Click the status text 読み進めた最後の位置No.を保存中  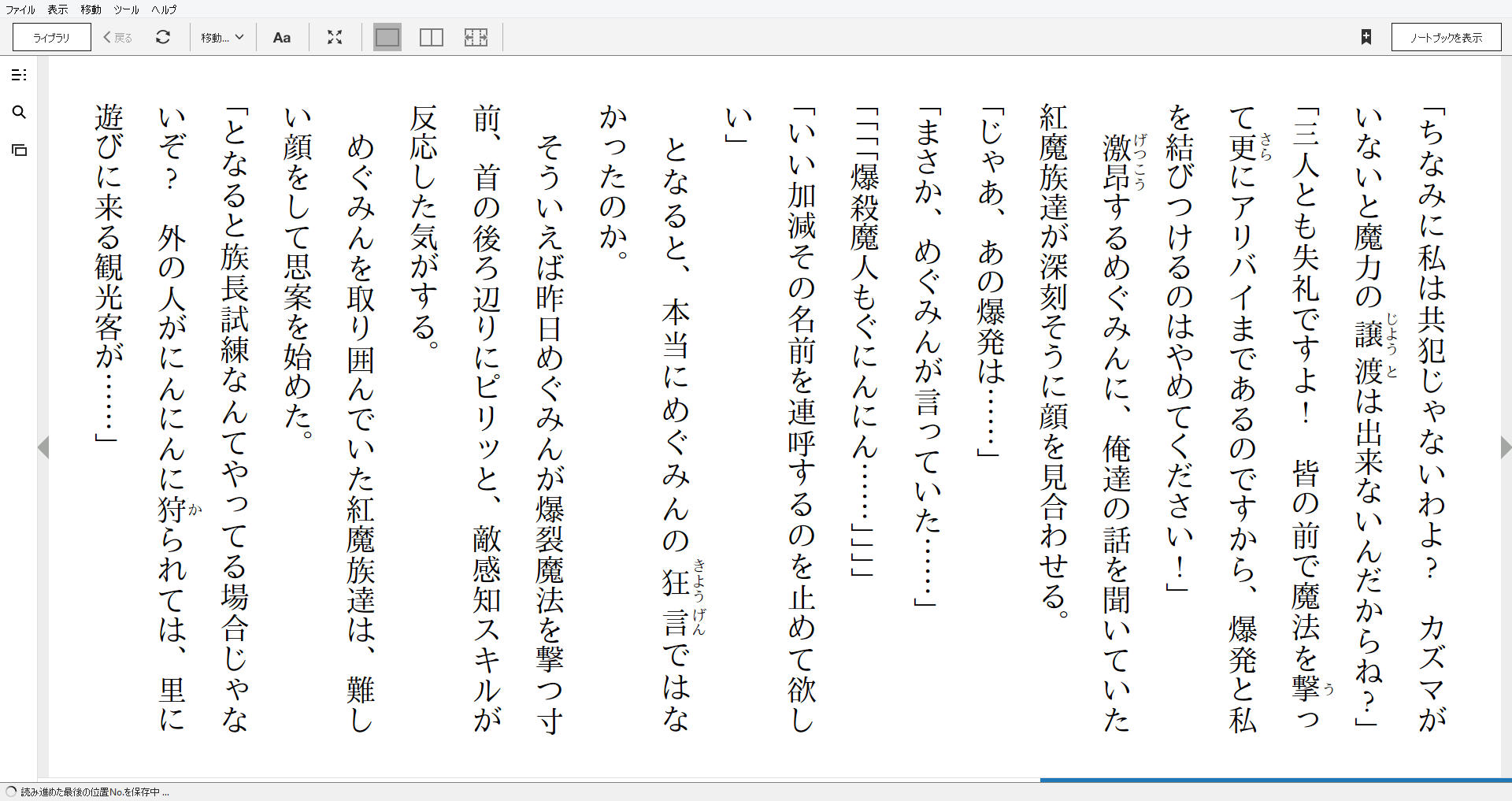94,792
